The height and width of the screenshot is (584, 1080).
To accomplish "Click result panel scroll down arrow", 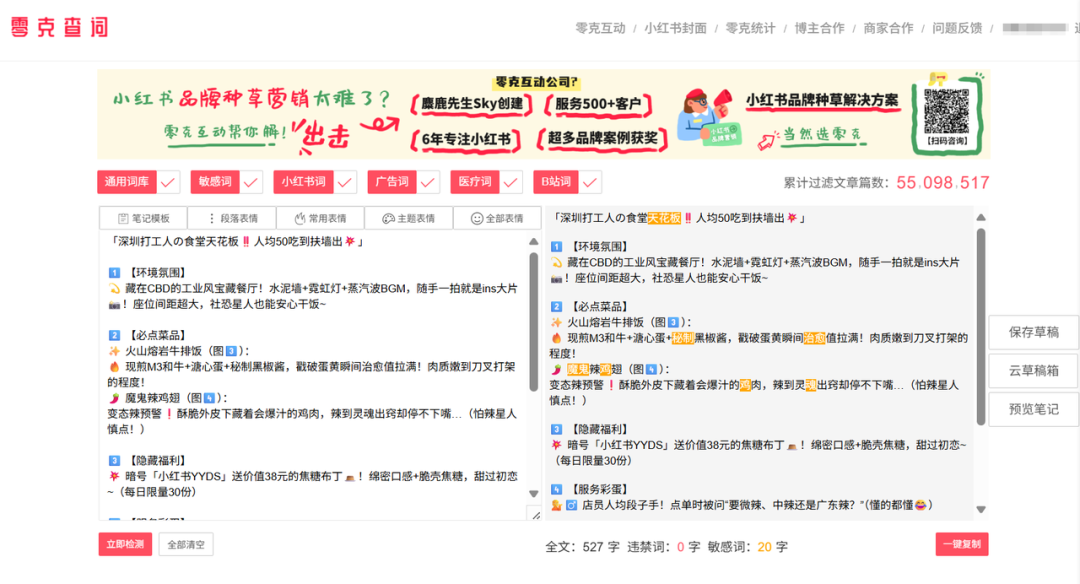I will click(981, 510).
